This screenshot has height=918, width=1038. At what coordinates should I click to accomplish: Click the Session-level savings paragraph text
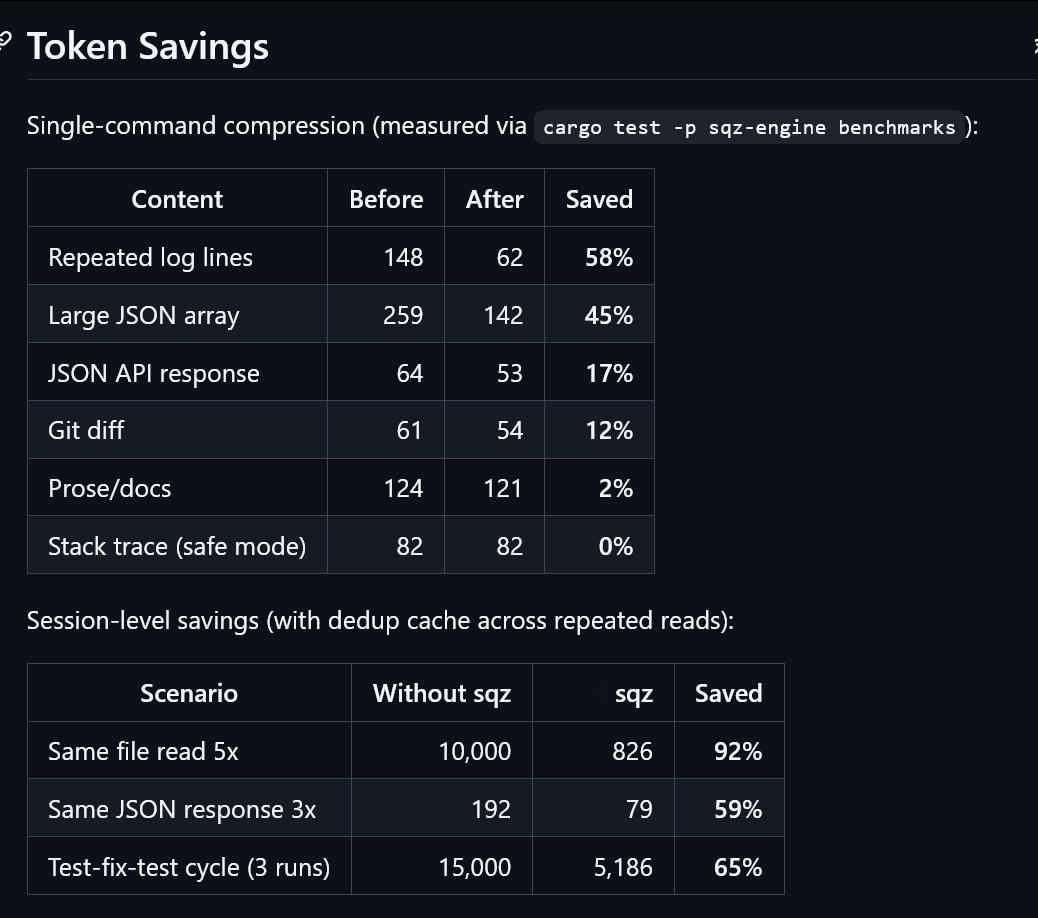pos(380,621)
